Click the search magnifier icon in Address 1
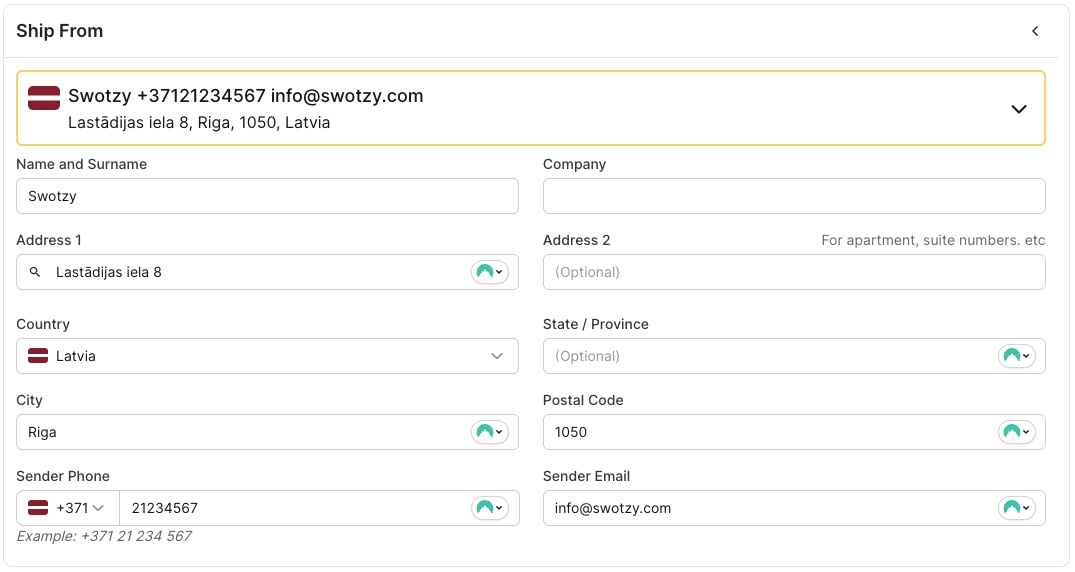This screenshot has width=1075, height=572. point(35,272)
